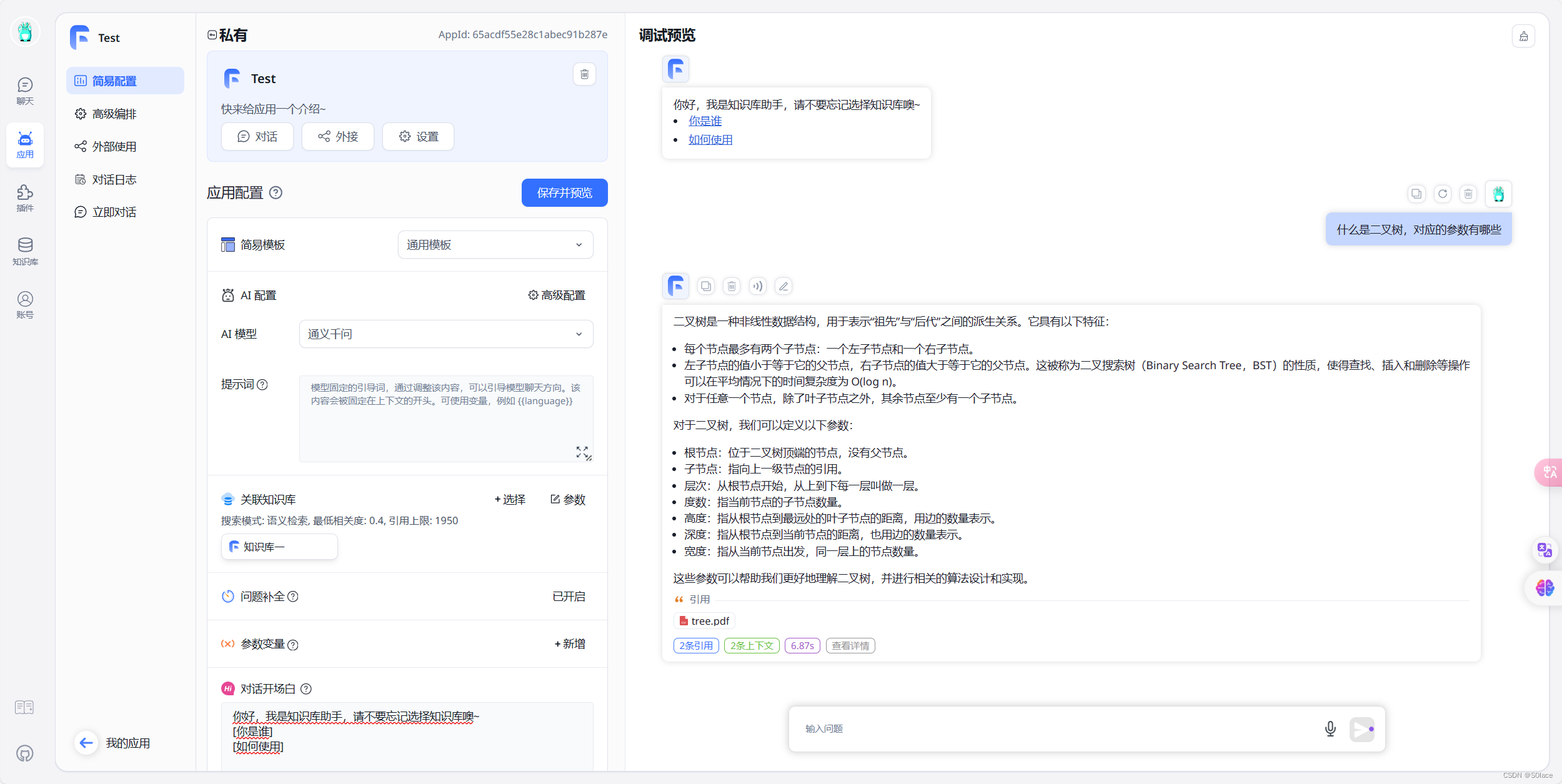Open the 简易模板 template dropdown
The width and height of the screenshot is (1562, 784).
tap(495, 245)
